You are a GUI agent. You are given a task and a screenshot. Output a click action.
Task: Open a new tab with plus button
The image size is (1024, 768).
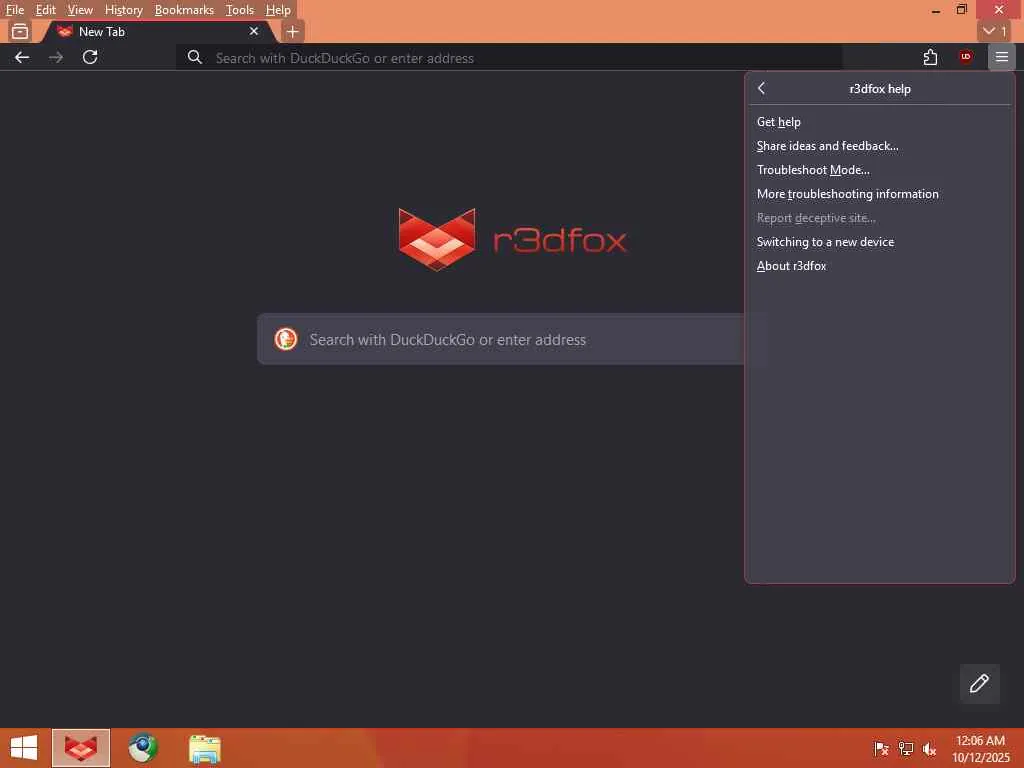pos(293,31)
